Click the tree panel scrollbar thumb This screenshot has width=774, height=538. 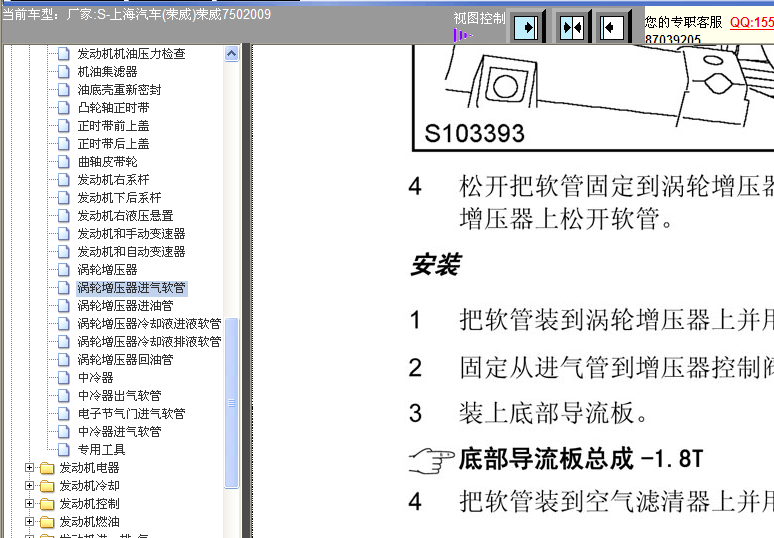[232, 403]
